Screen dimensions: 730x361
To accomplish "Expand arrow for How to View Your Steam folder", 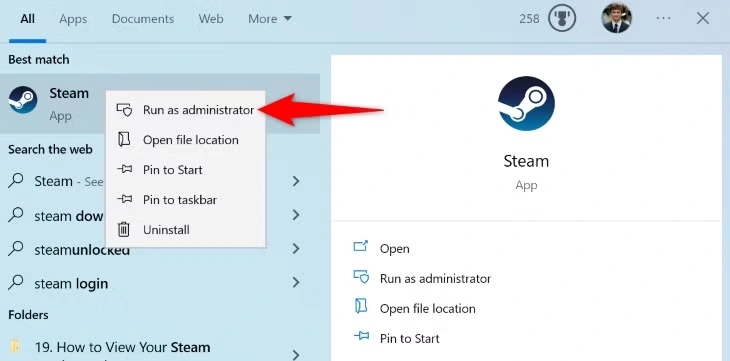I will pyautogui.click(x=296, y=354).
